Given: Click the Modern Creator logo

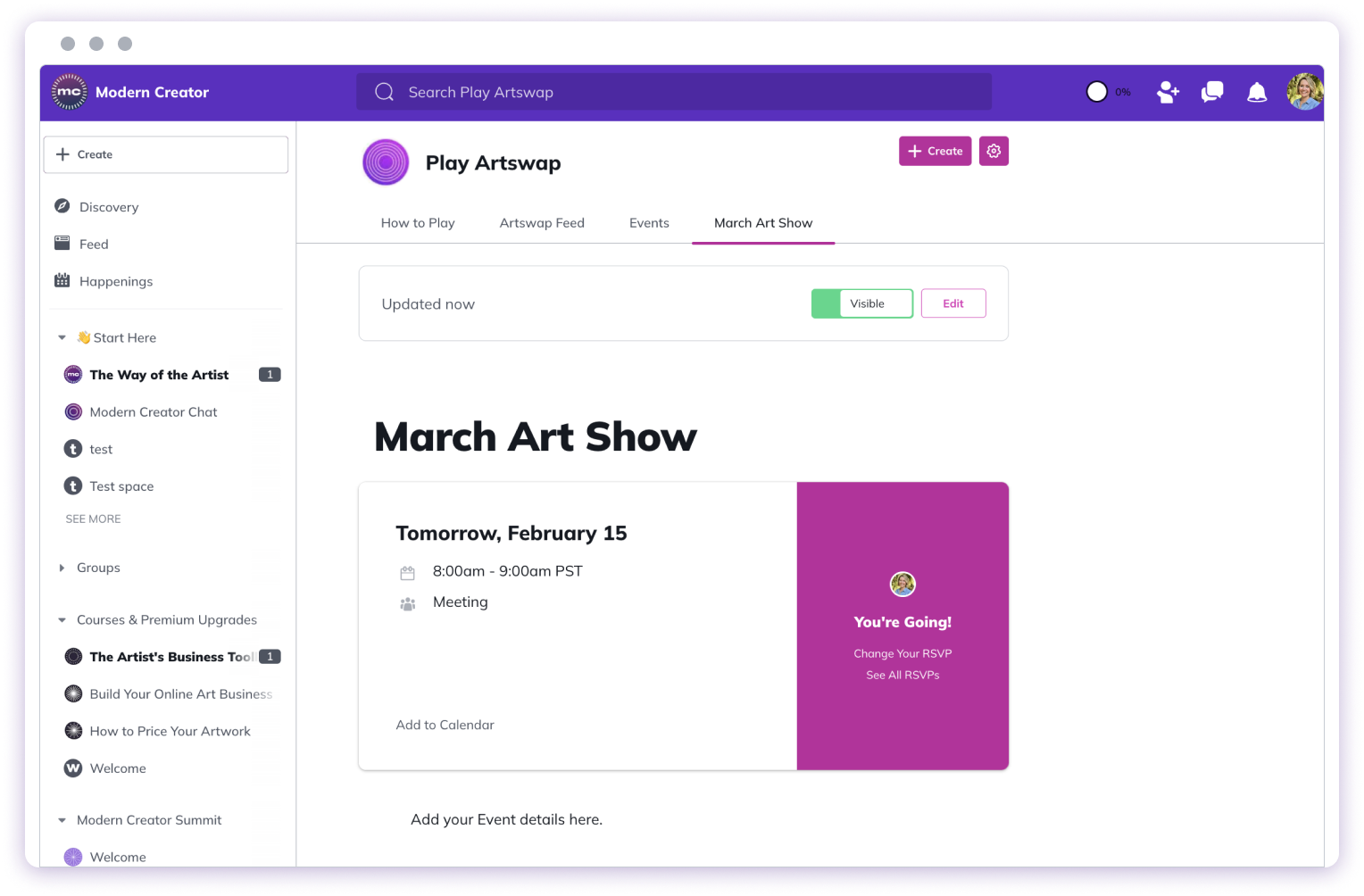Looking at the screenshot, I should (x=70, y=91).
